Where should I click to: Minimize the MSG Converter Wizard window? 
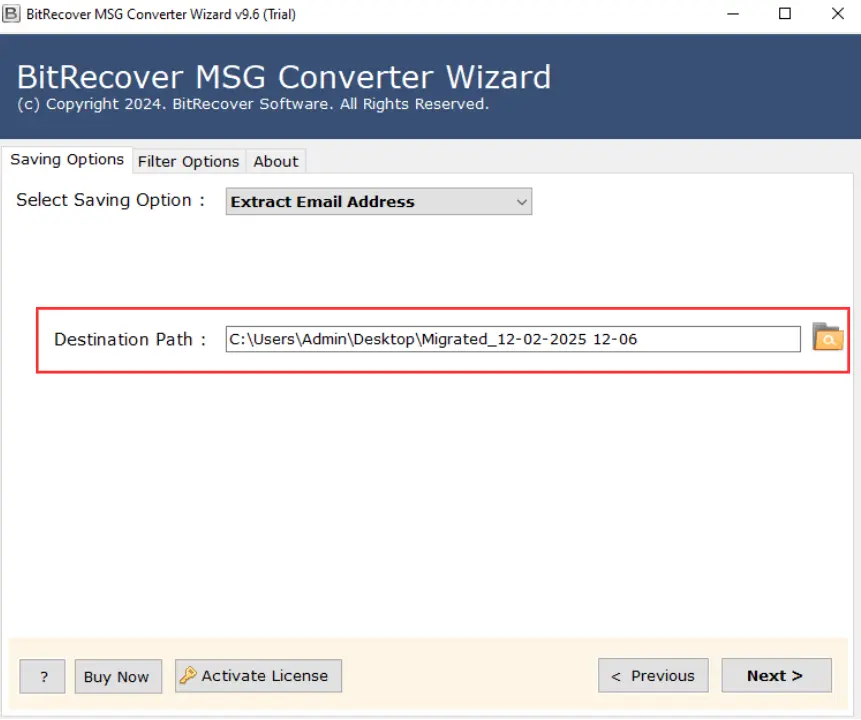(x=733, y=14)
